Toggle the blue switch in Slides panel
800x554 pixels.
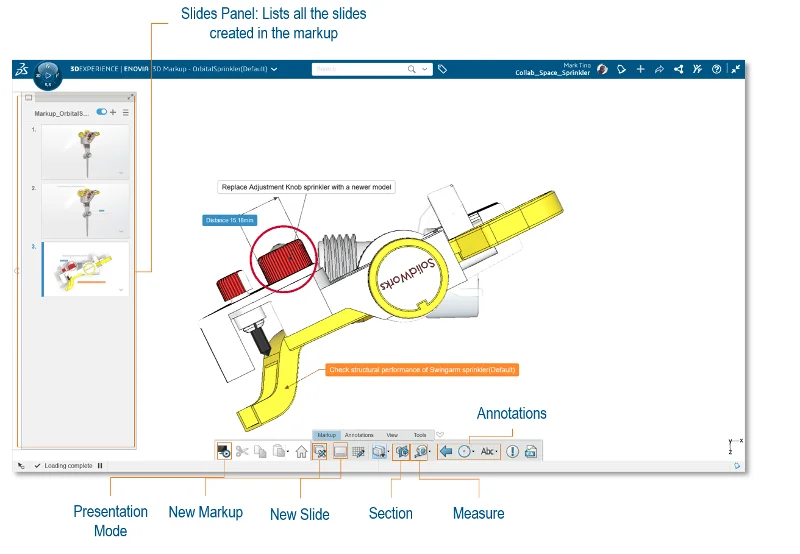[x=101, y=113]
